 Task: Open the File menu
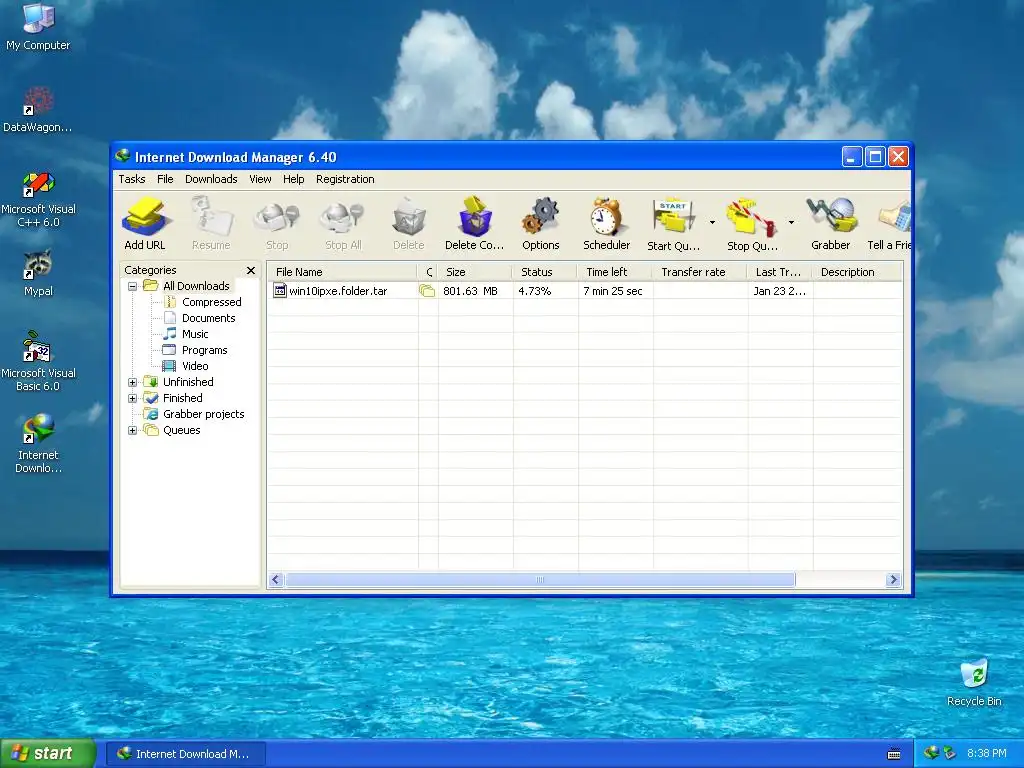click(165, 179)
